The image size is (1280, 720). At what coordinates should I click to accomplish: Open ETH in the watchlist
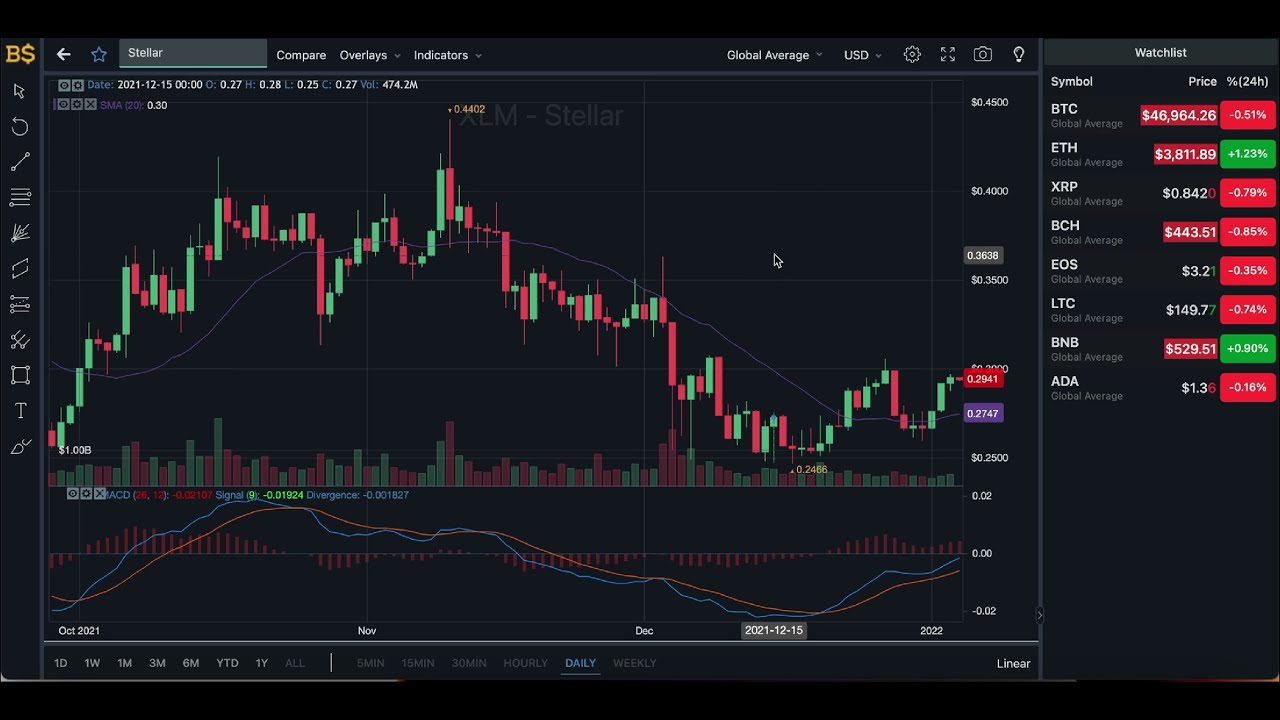point(1161,154)
